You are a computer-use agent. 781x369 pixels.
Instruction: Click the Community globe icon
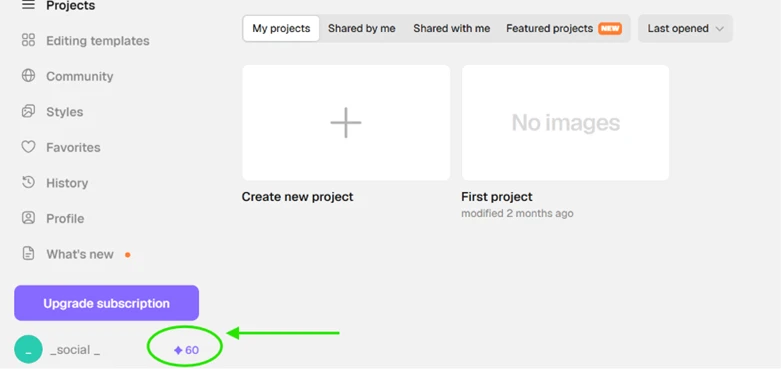pyautogui.click(x=28, y=76)
